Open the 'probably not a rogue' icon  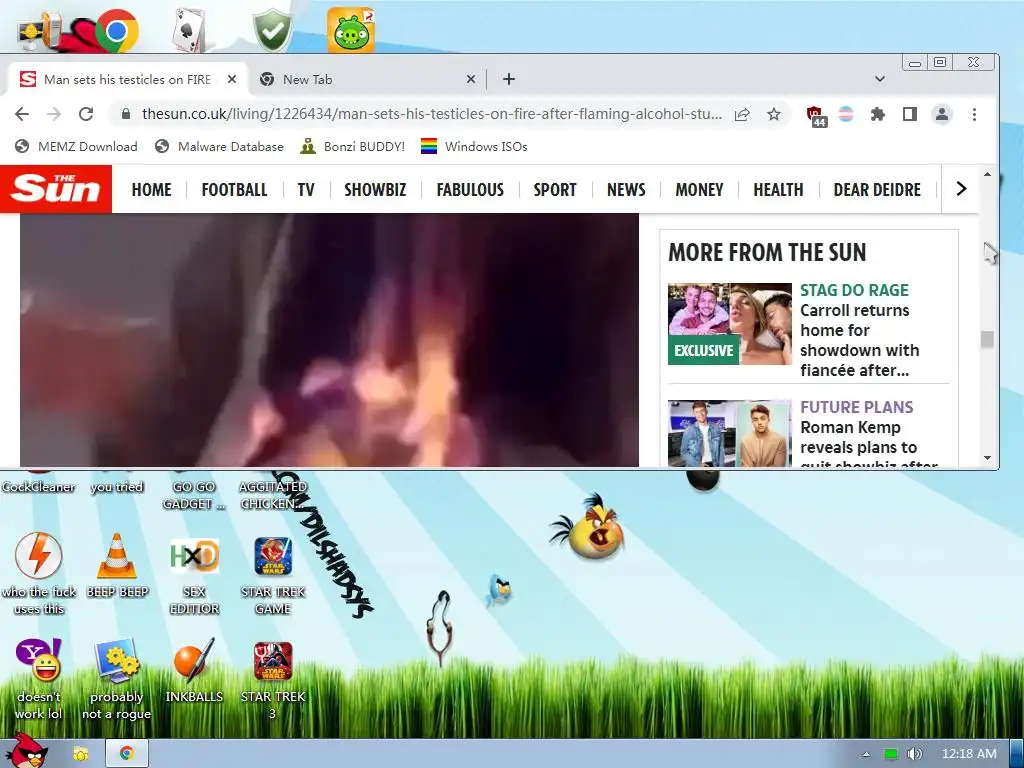(117, 679)
